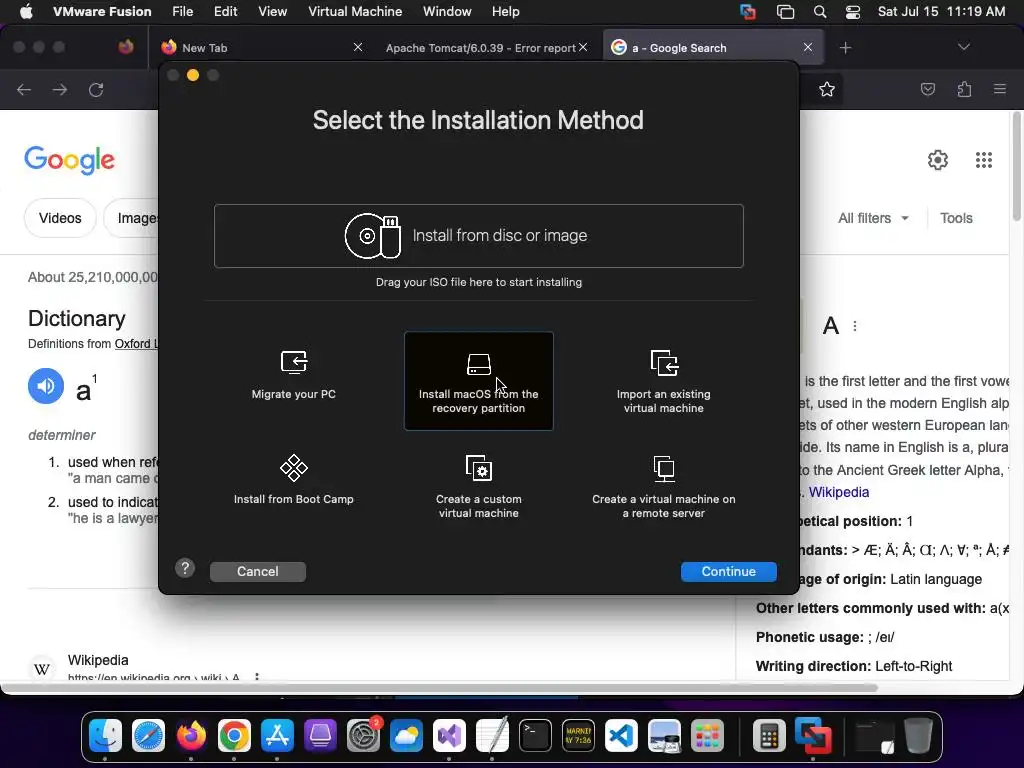This screenshot has width=1024, height=768.
Task: Open Firefox from the Dock
Action: (191, 736)
